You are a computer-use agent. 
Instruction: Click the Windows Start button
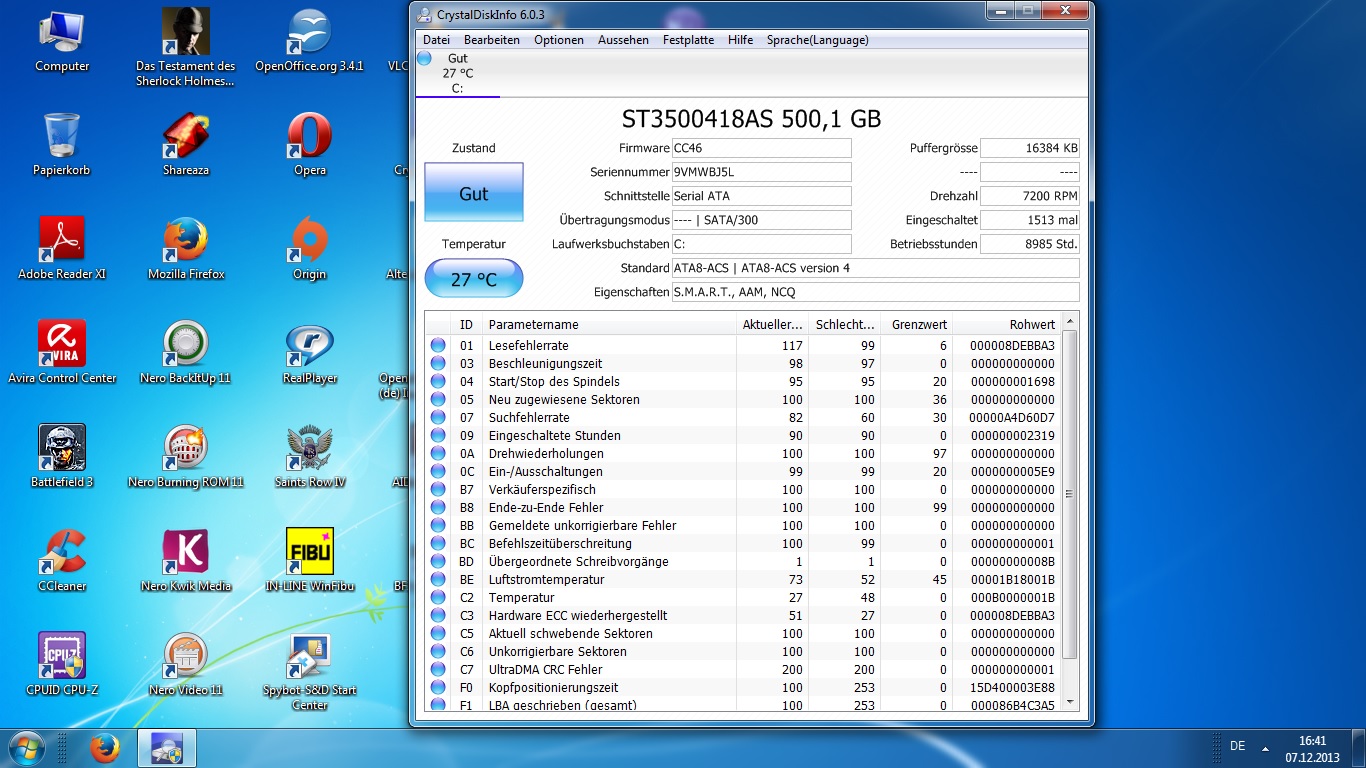click(x=25, y=747)
